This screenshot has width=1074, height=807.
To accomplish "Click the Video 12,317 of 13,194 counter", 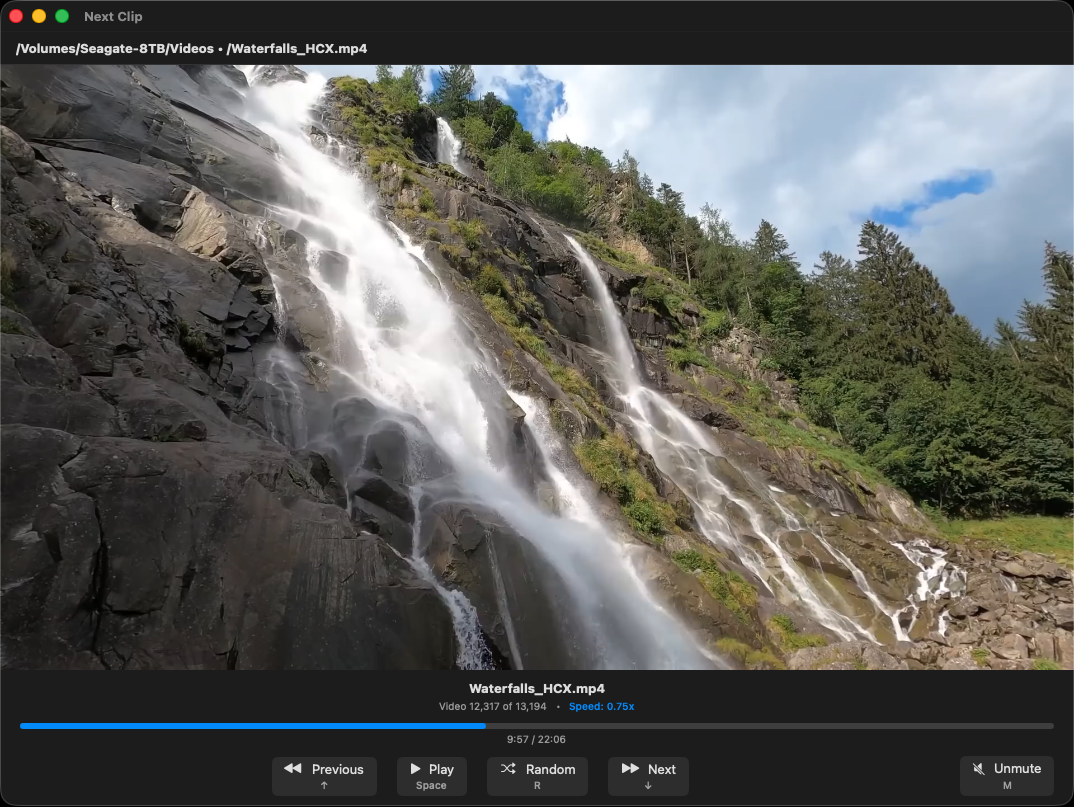I will click(493, 707).
